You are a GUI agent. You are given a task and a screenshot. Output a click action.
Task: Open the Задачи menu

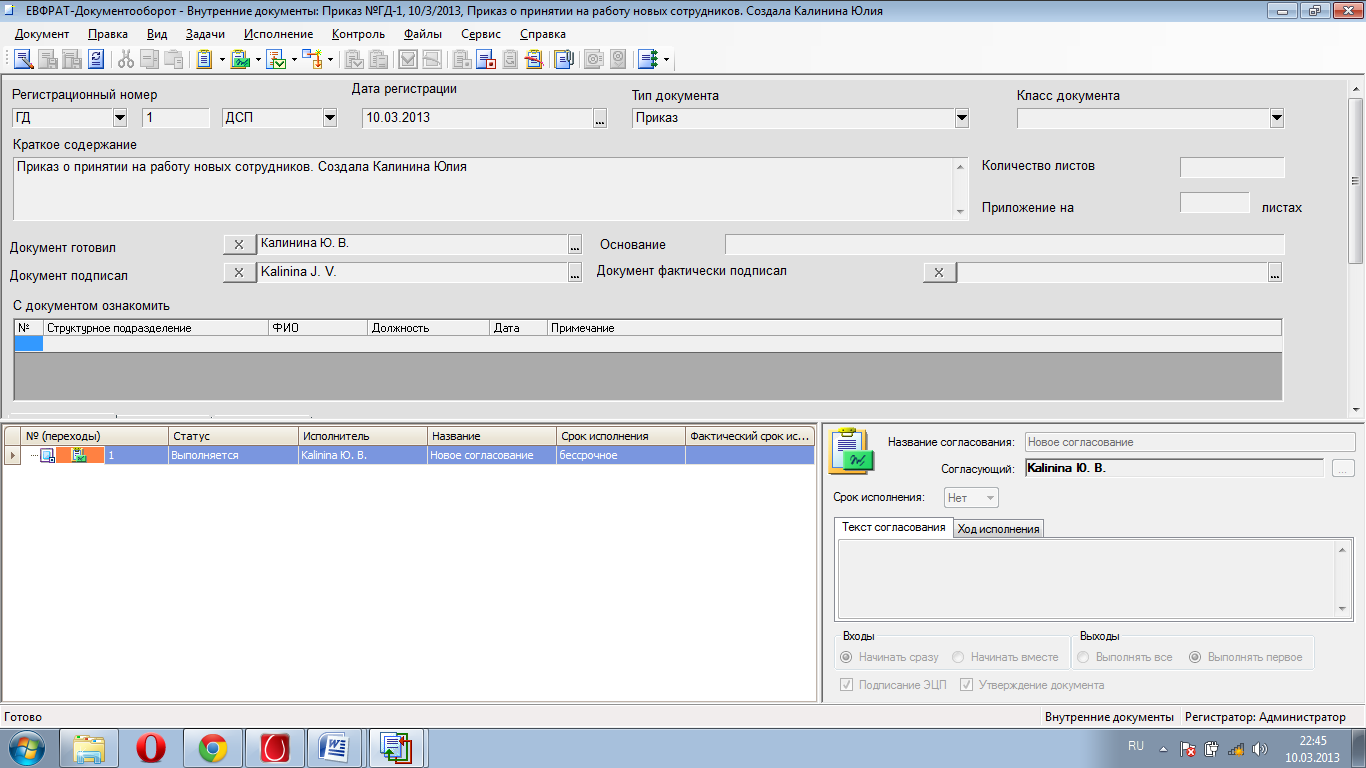pos(205,34)
